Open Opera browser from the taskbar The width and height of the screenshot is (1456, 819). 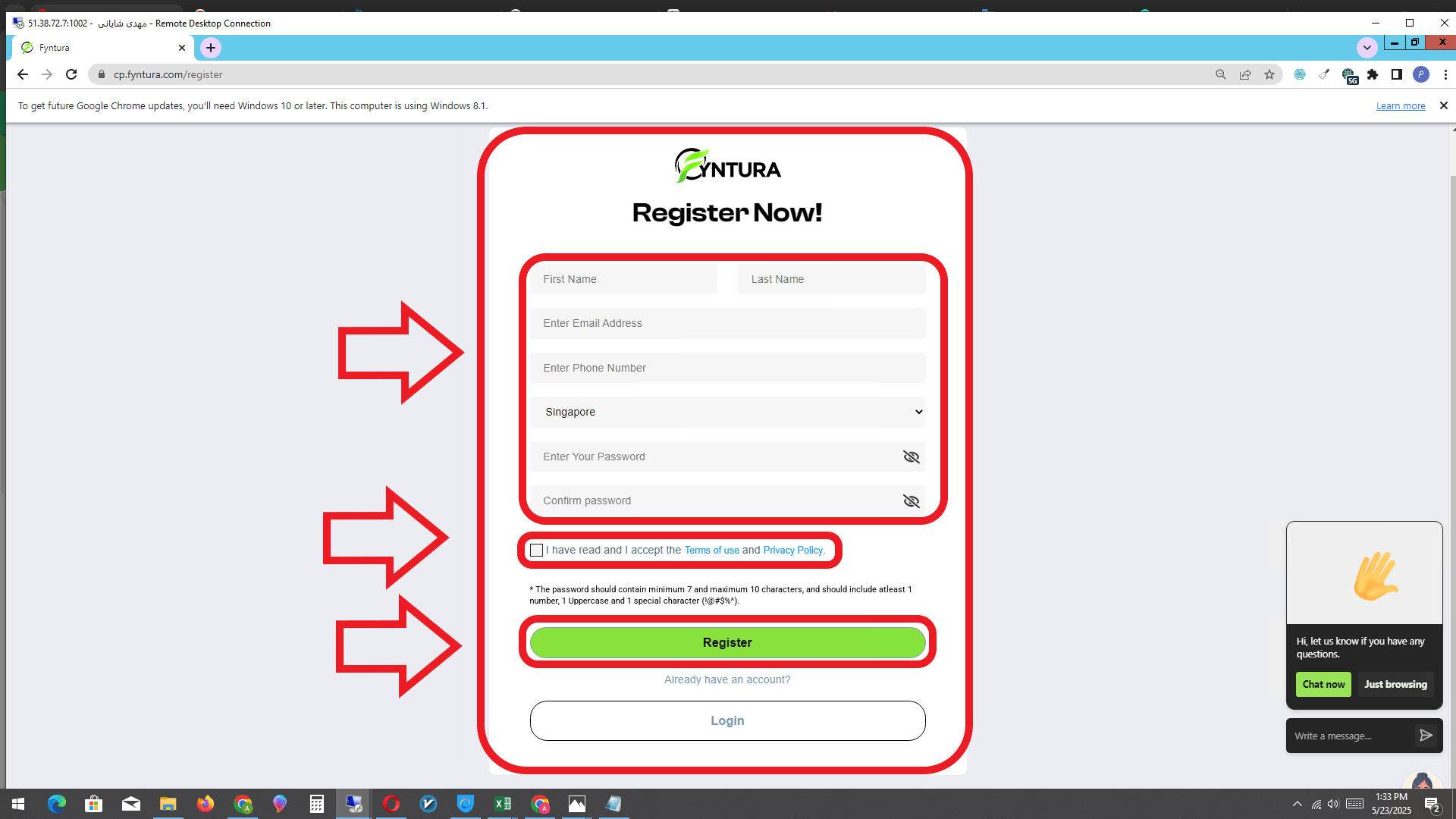click(x=391, y=804)
